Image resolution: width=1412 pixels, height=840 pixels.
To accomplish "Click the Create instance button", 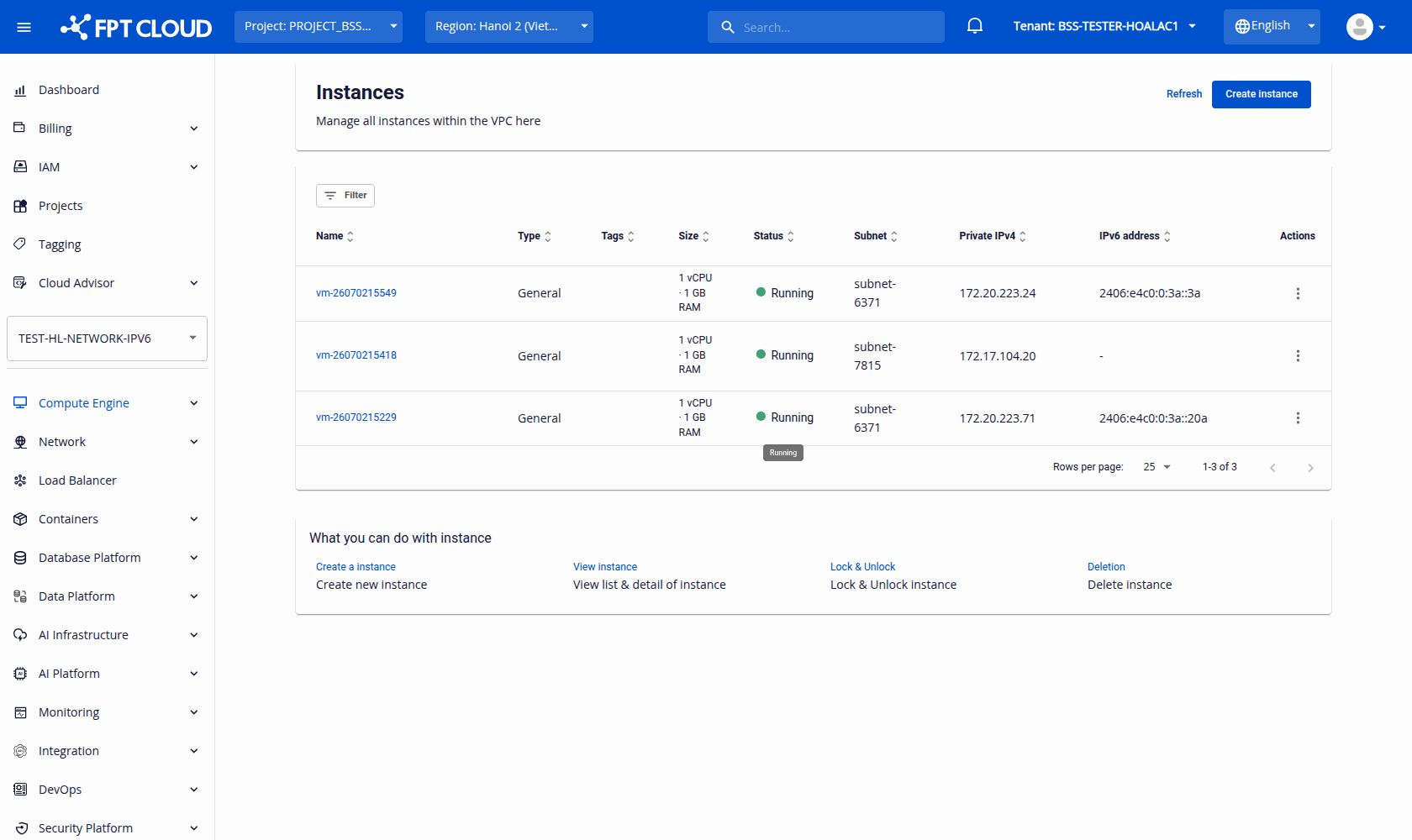I will (x=1261, y=94).
